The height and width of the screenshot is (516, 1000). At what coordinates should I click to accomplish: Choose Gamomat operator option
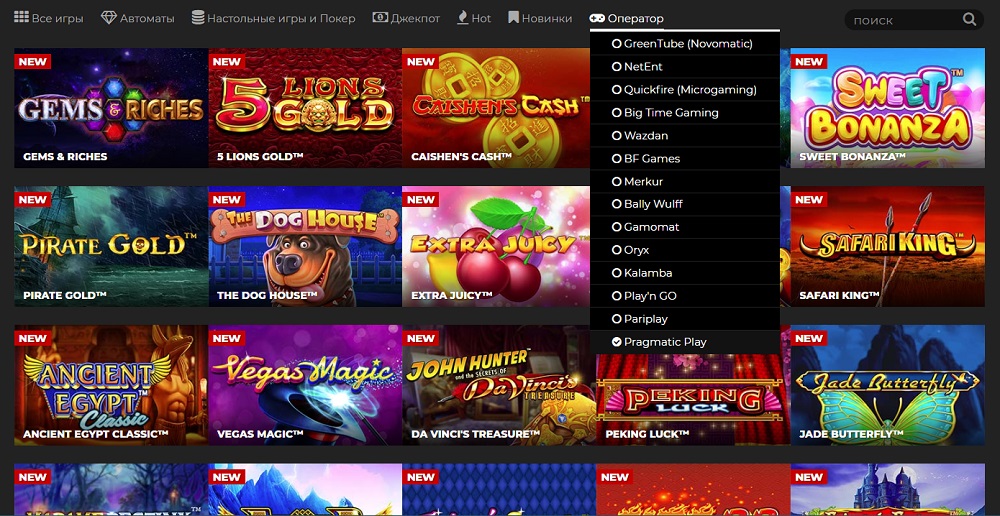pyautogui.click(x=685, y=227)
